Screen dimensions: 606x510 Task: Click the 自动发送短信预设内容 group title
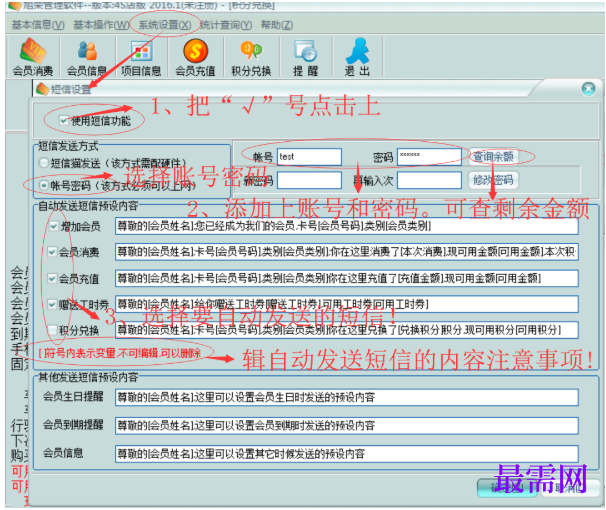[x=88, y=206]
